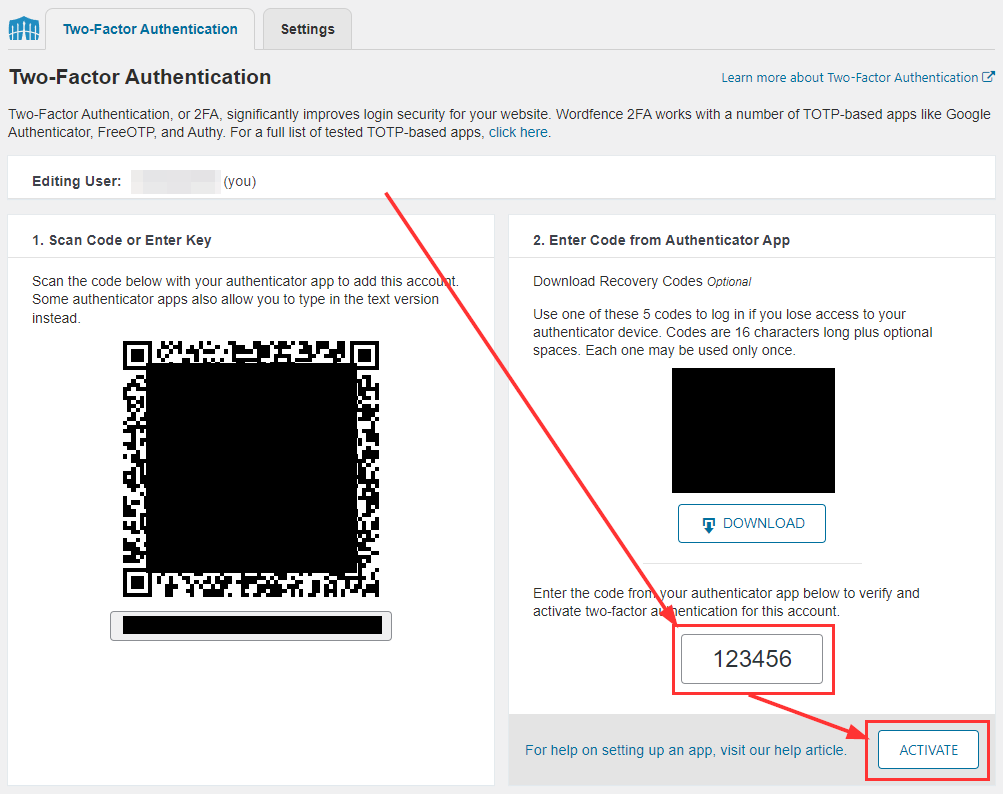Open the help article link for app setup
The width and height of the screenshot is (1003, 794).
pyautogui.click(x=686, y=750)
